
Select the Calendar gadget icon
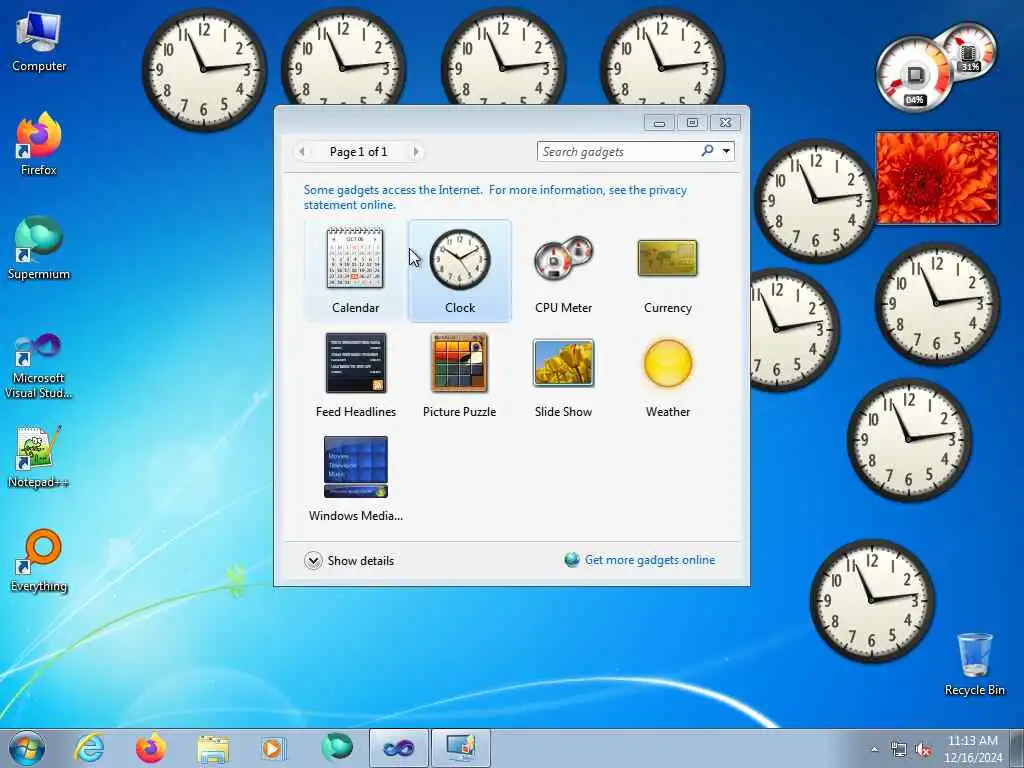(355, 259)
